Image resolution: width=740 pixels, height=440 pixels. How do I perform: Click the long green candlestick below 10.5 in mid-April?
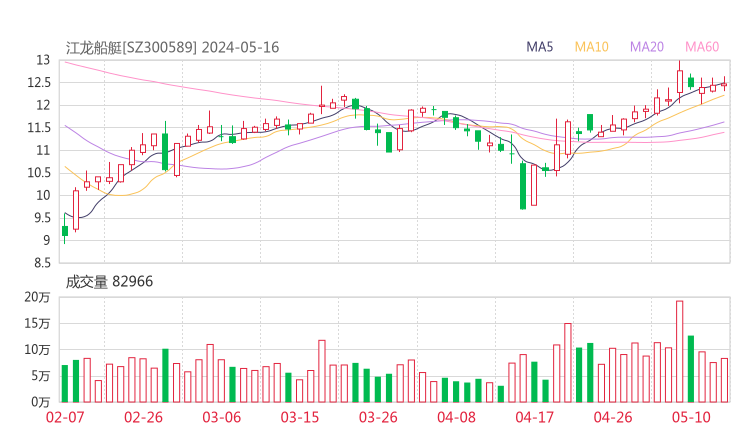click(523, 186)
